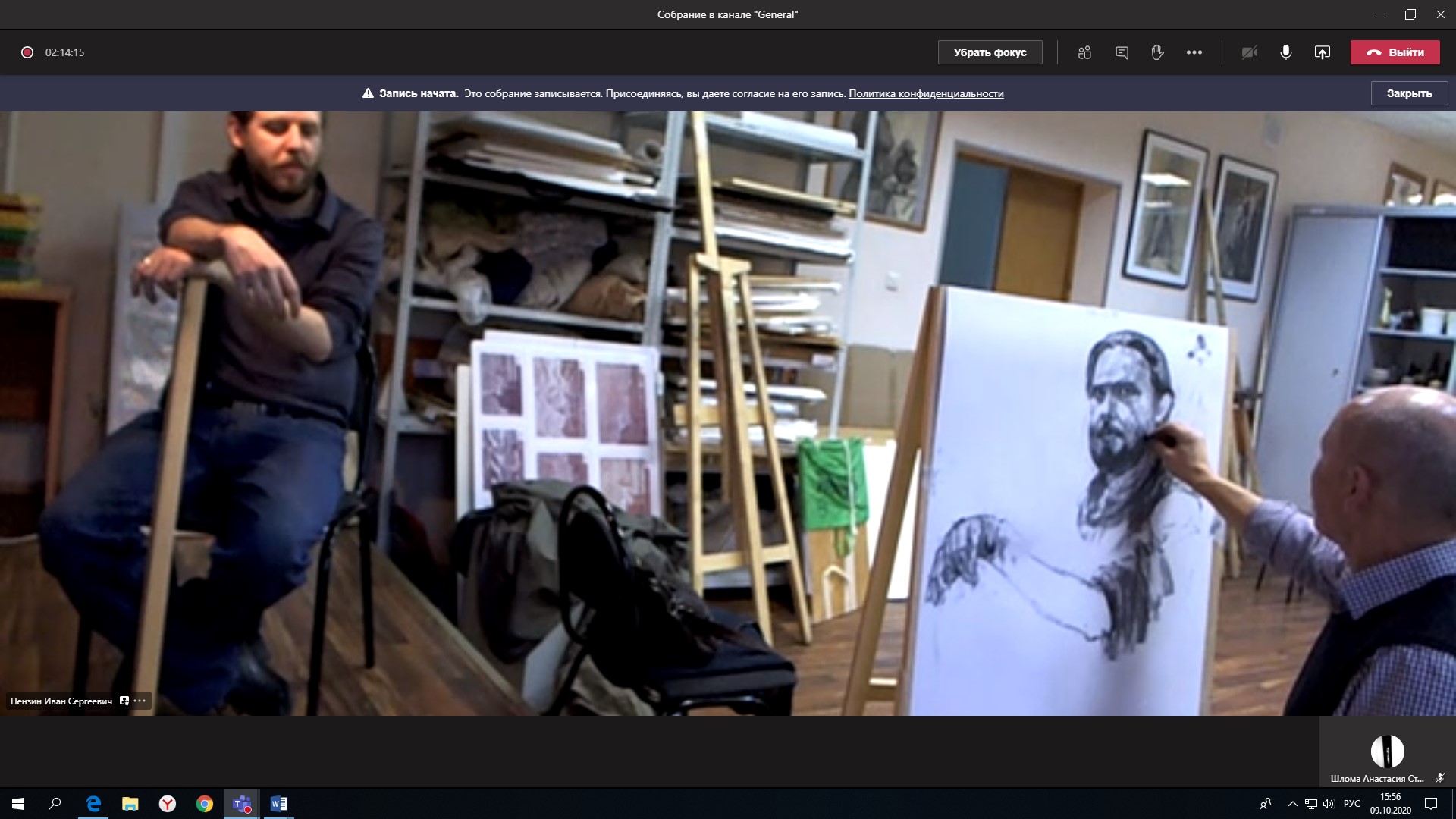The height and width of the screenshot is (819, 1456).
Task: Launch Yandex Browser from taskbar
Action: 168,804
